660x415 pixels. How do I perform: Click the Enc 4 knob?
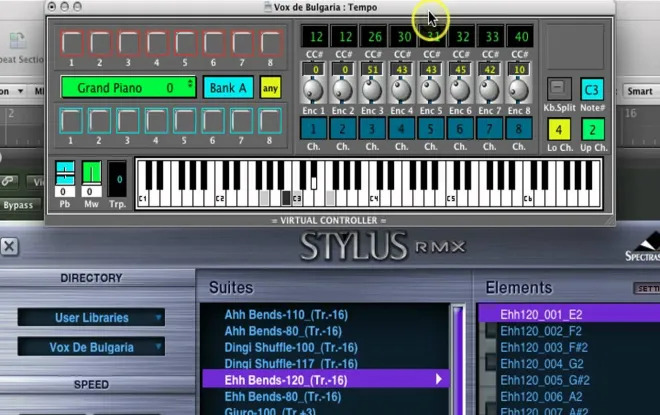pos(401,90)
